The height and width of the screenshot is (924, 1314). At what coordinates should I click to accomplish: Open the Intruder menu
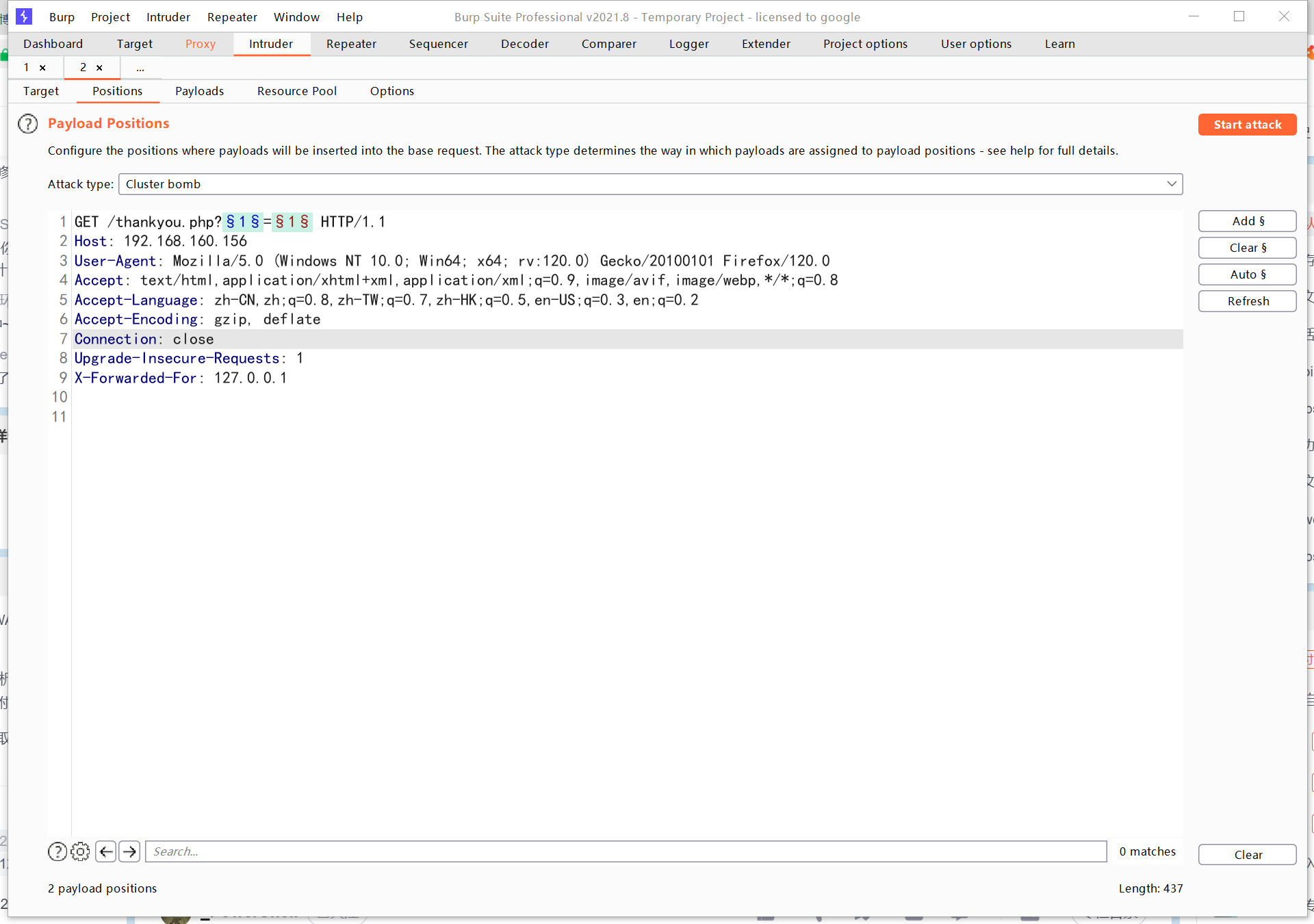[x=168, y=17]
